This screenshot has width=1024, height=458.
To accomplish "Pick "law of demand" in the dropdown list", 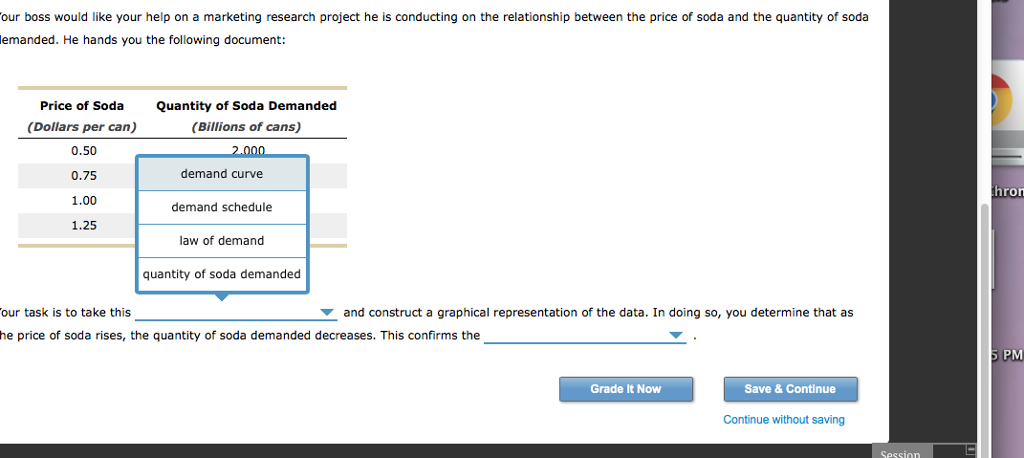I will coord(221,241).
